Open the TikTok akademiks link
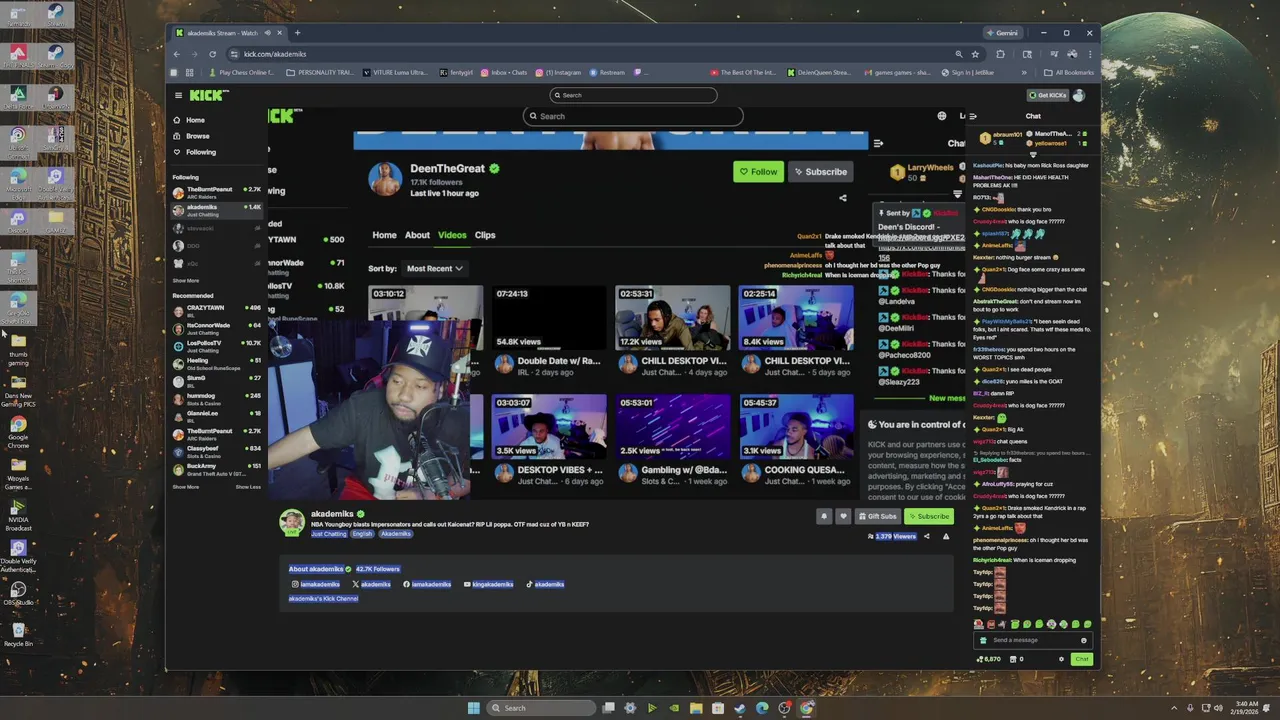 pyautogui.click(x=544, y=584)
